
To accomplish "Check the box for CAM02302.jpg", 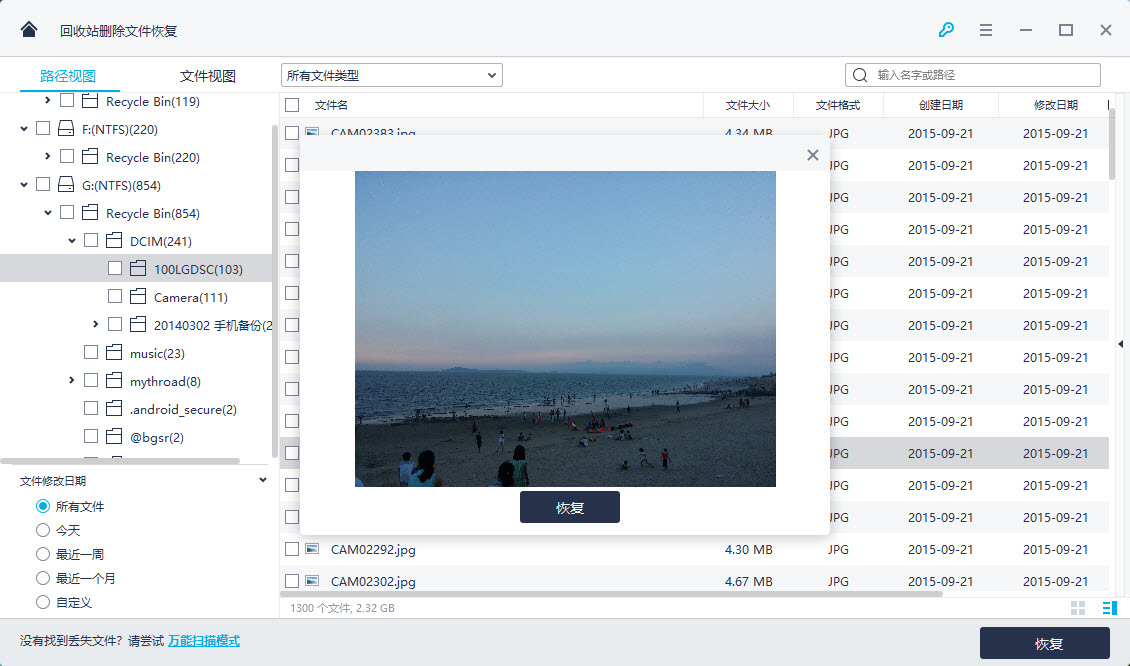I will click(292, 581).
